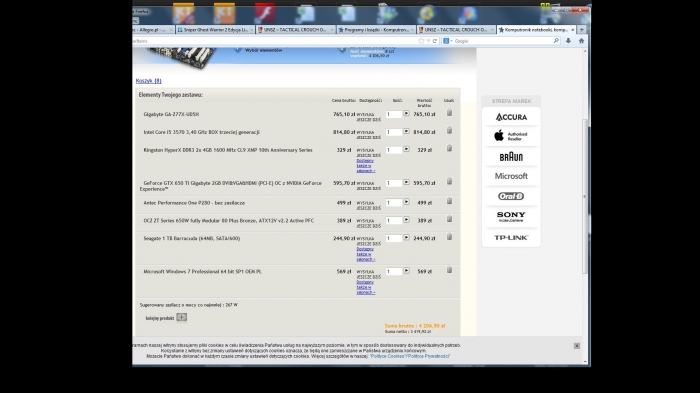Bookmark this page with the star icon
This screenshot has width=700, height=393.
pyautogui.click(x=421, y=41)
